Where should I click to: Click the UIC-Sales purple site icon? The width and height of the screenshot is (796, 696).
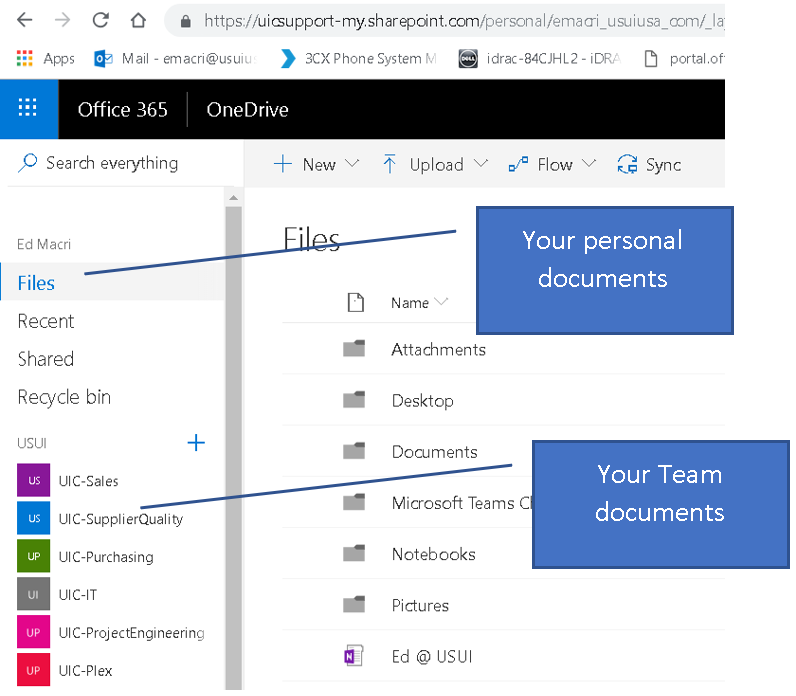pyautogui.click(x=34, y=481)
